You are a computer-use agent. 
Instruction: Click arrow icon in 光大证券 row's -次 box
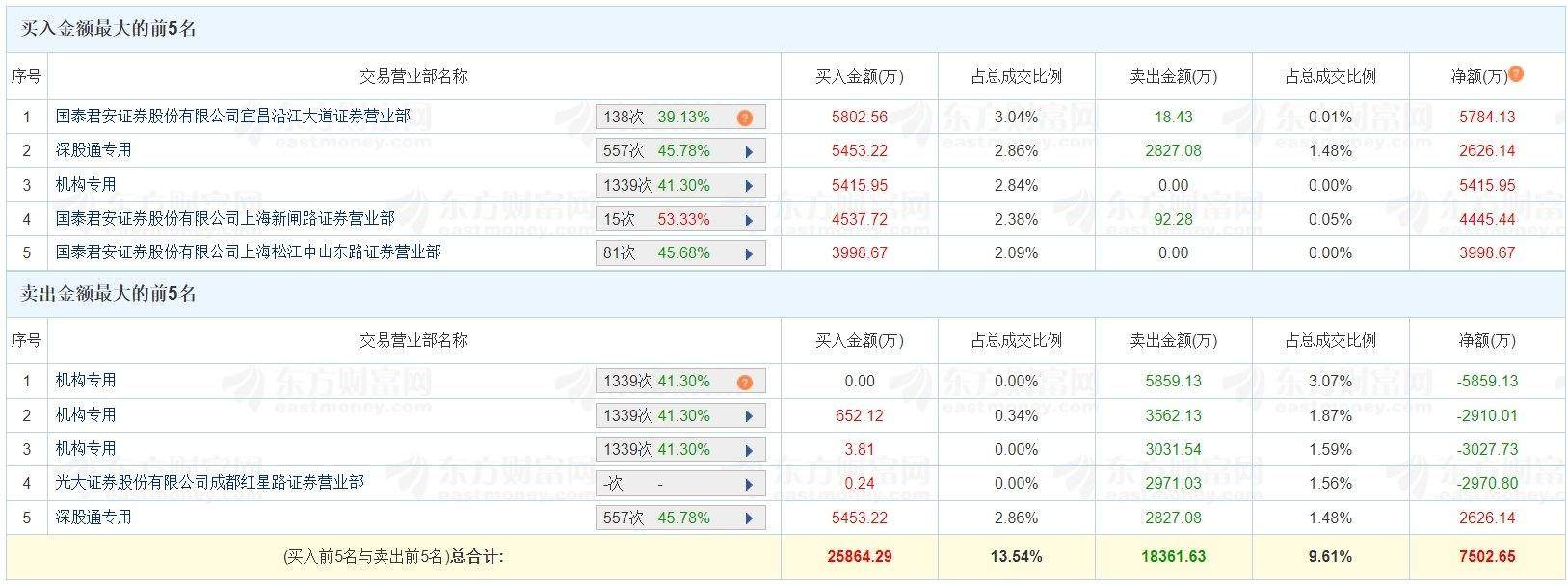[x=748, y=484]
